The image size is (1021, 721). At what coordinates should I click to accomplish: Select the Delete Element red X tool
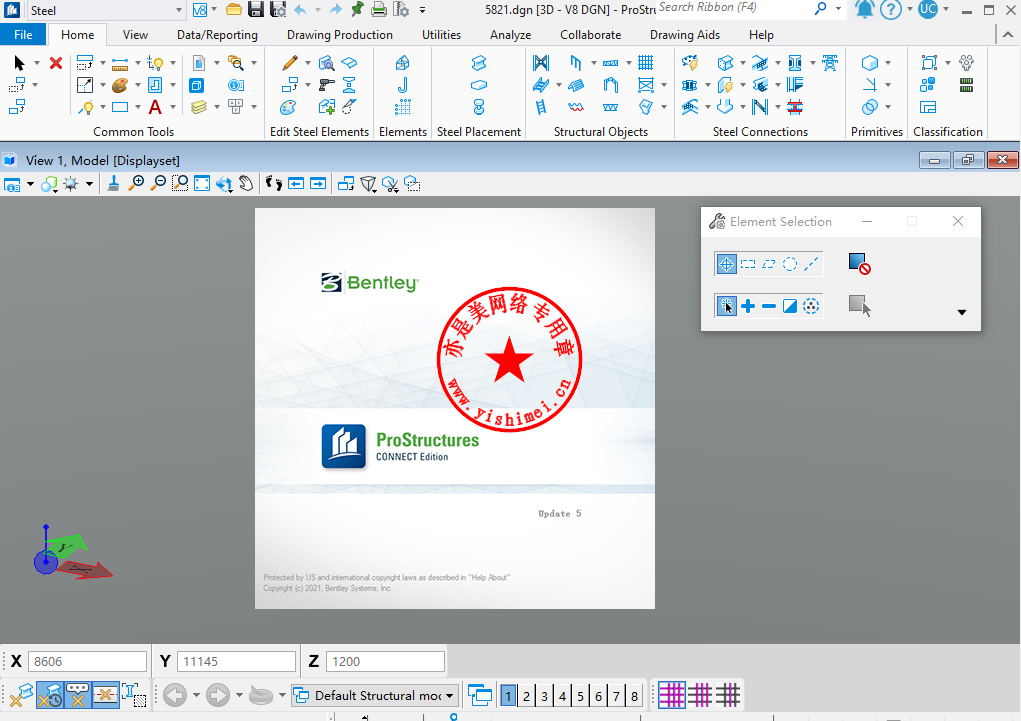[56, 63]
